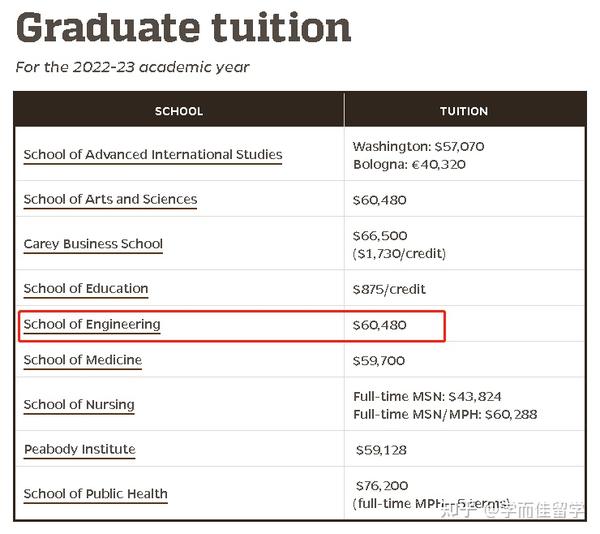Viewport: 600px width, 534px height.
Task: Click the $59,128 Peabody tuition cell
Action: point(381,450)
